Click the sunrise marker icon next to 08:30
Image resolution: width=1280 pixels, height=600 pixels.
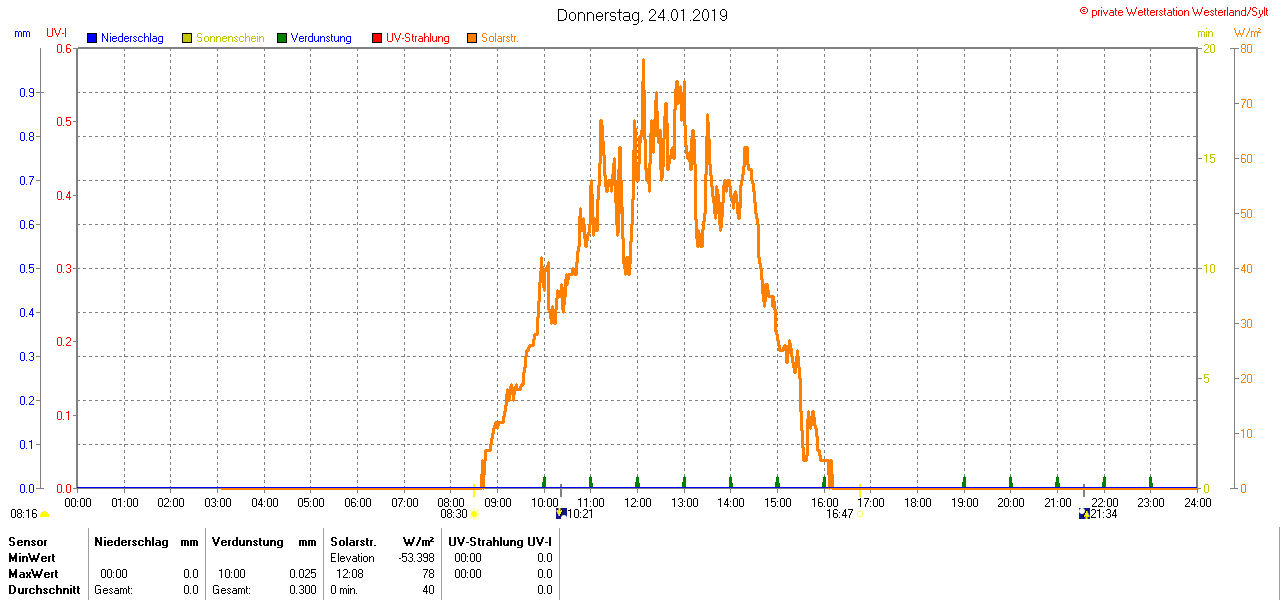click(x=475, y=514)
